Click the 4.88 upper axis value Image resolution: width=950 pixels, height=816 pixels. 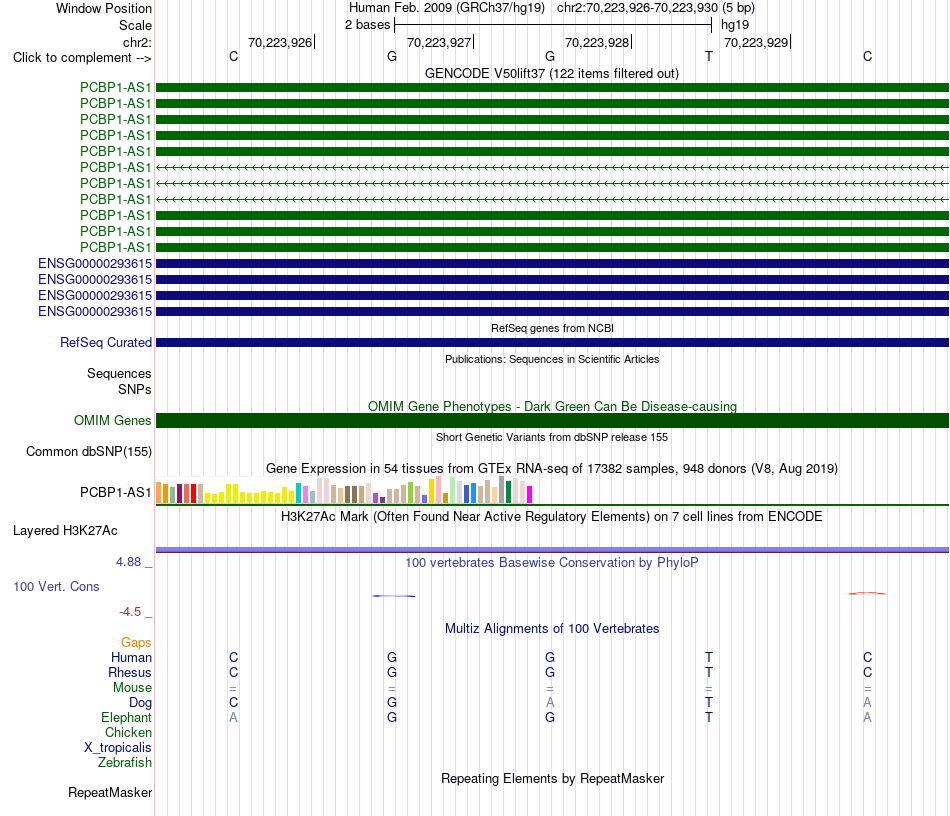tap(128, 562)
